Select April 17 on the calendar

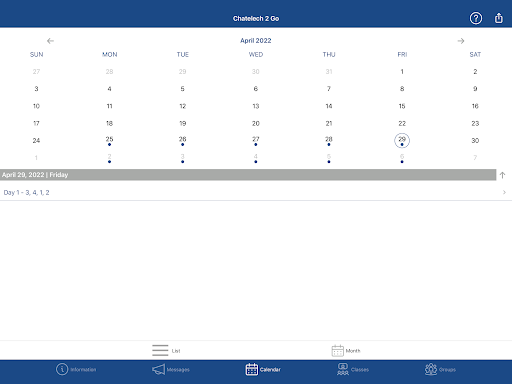(36, 123)
